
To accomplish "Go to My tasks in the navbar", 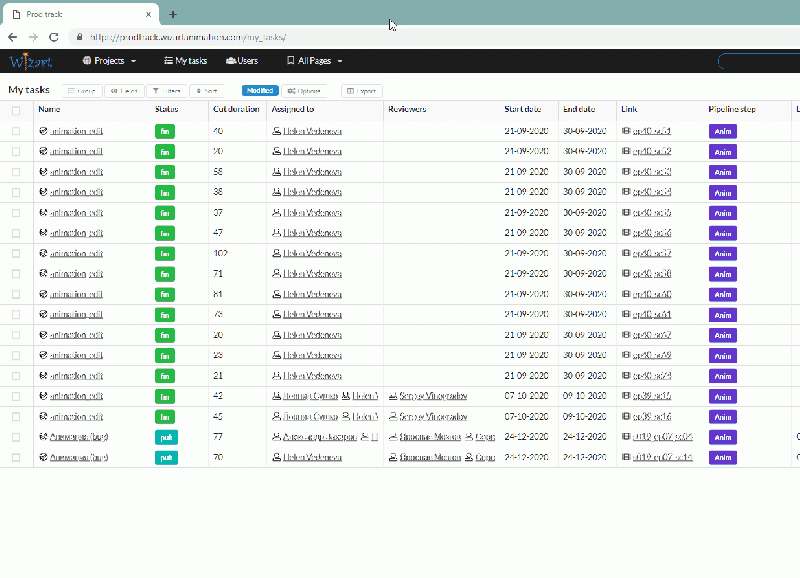I will pos(184,61).
